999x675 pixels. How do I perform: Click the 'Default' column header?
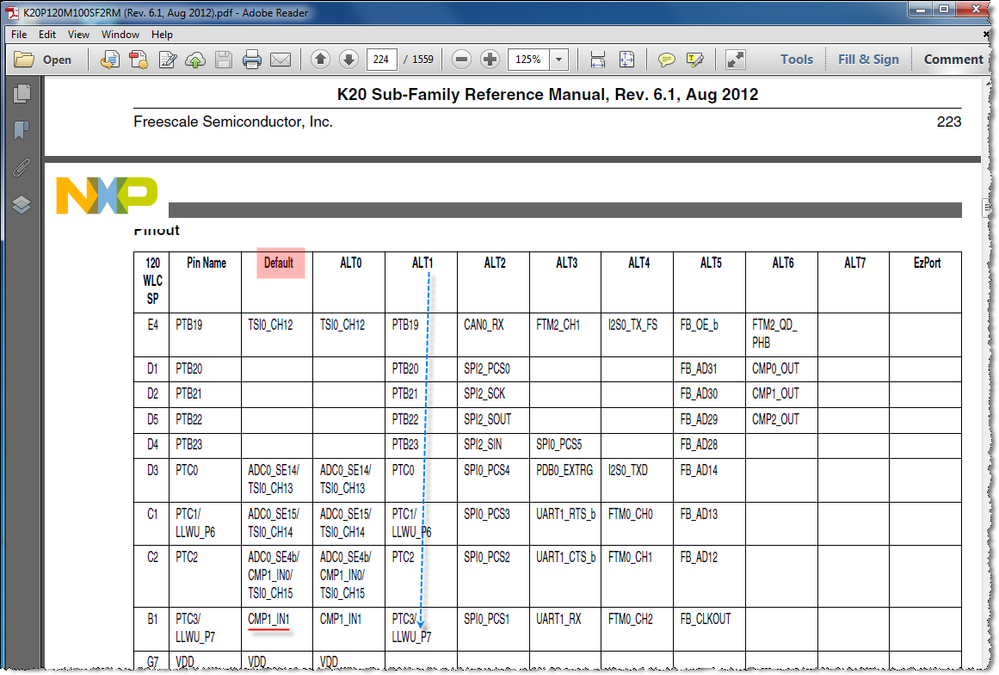pos(278,263)
